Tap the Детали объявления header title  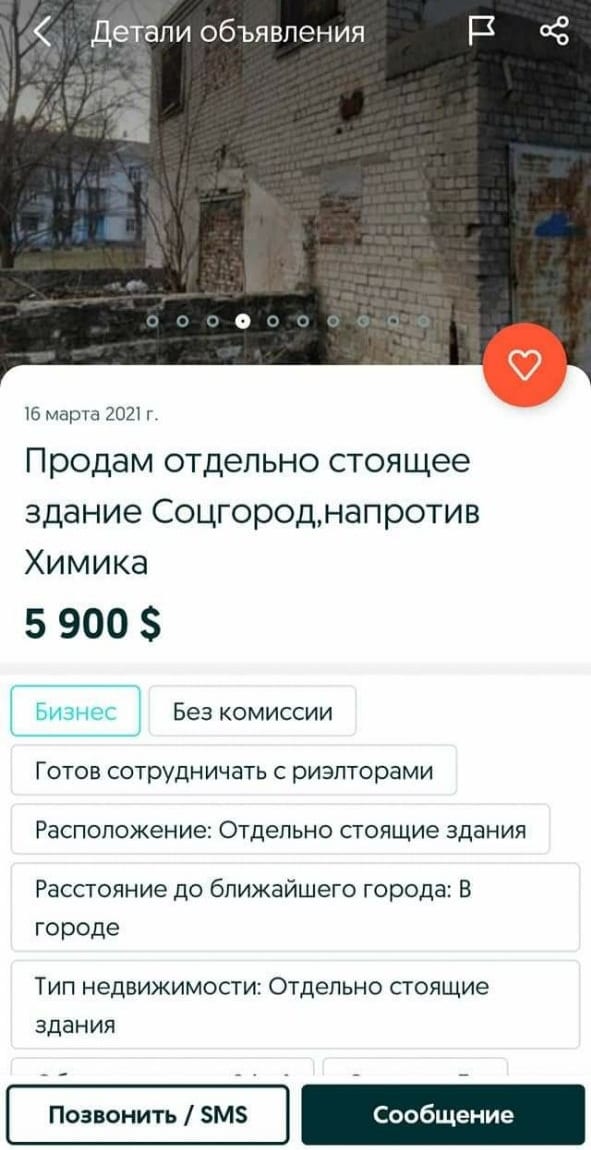[x=227, y=33]
